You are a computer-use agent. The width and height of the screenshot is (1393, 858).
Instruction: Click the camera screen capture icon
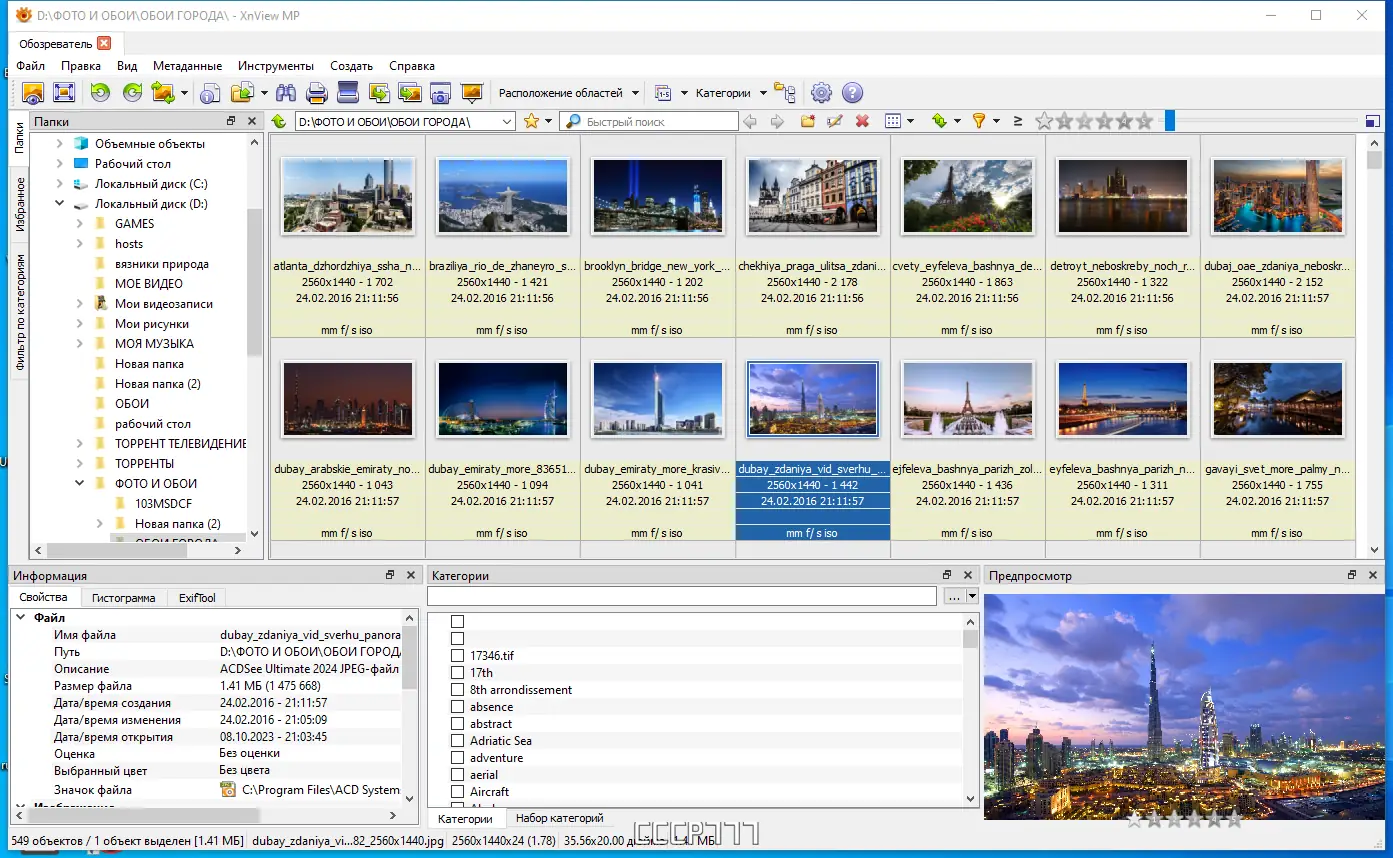pos(440,93)
